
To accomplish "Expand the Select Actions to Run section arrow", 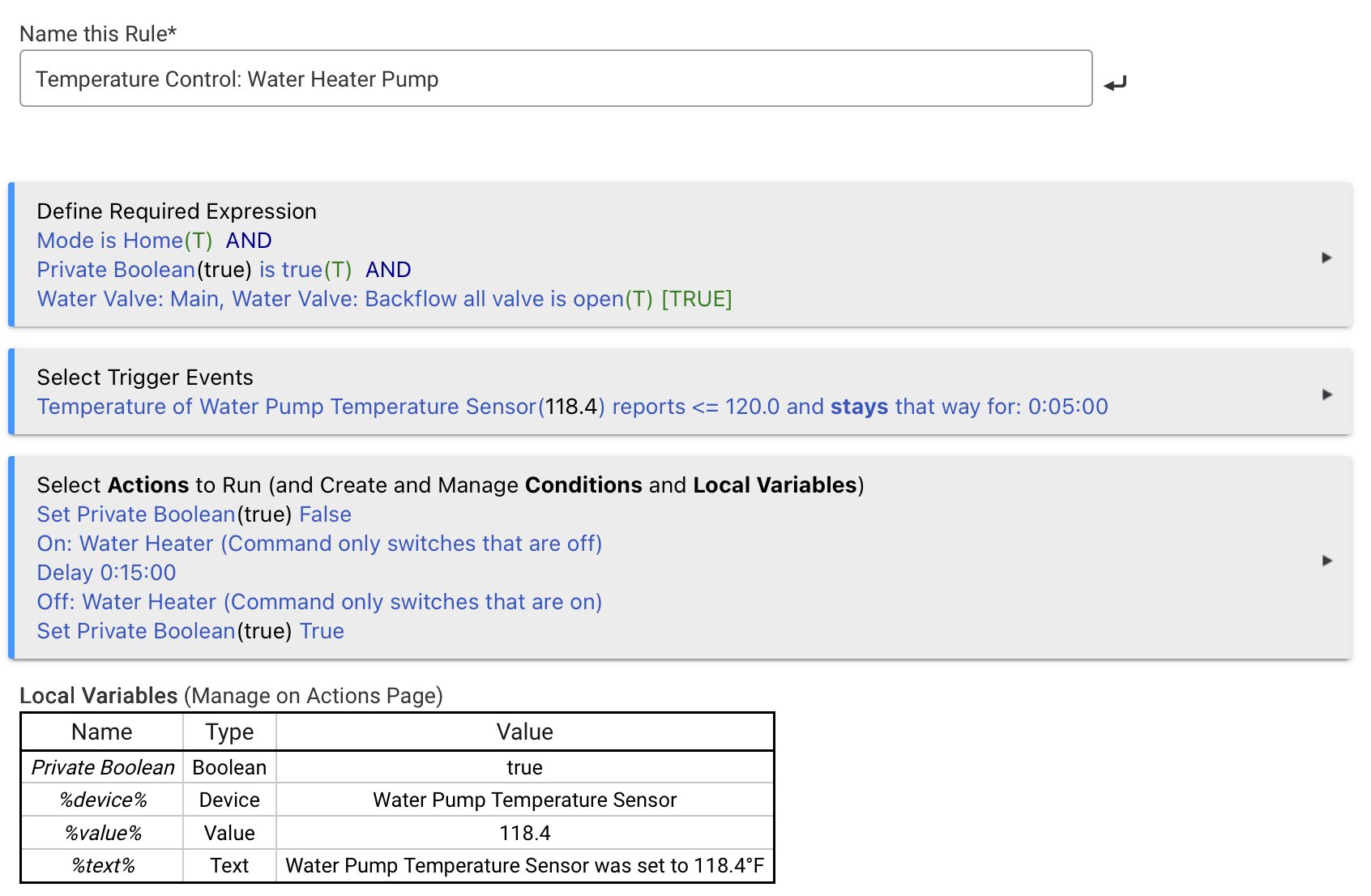I will tap(1326, 561).
